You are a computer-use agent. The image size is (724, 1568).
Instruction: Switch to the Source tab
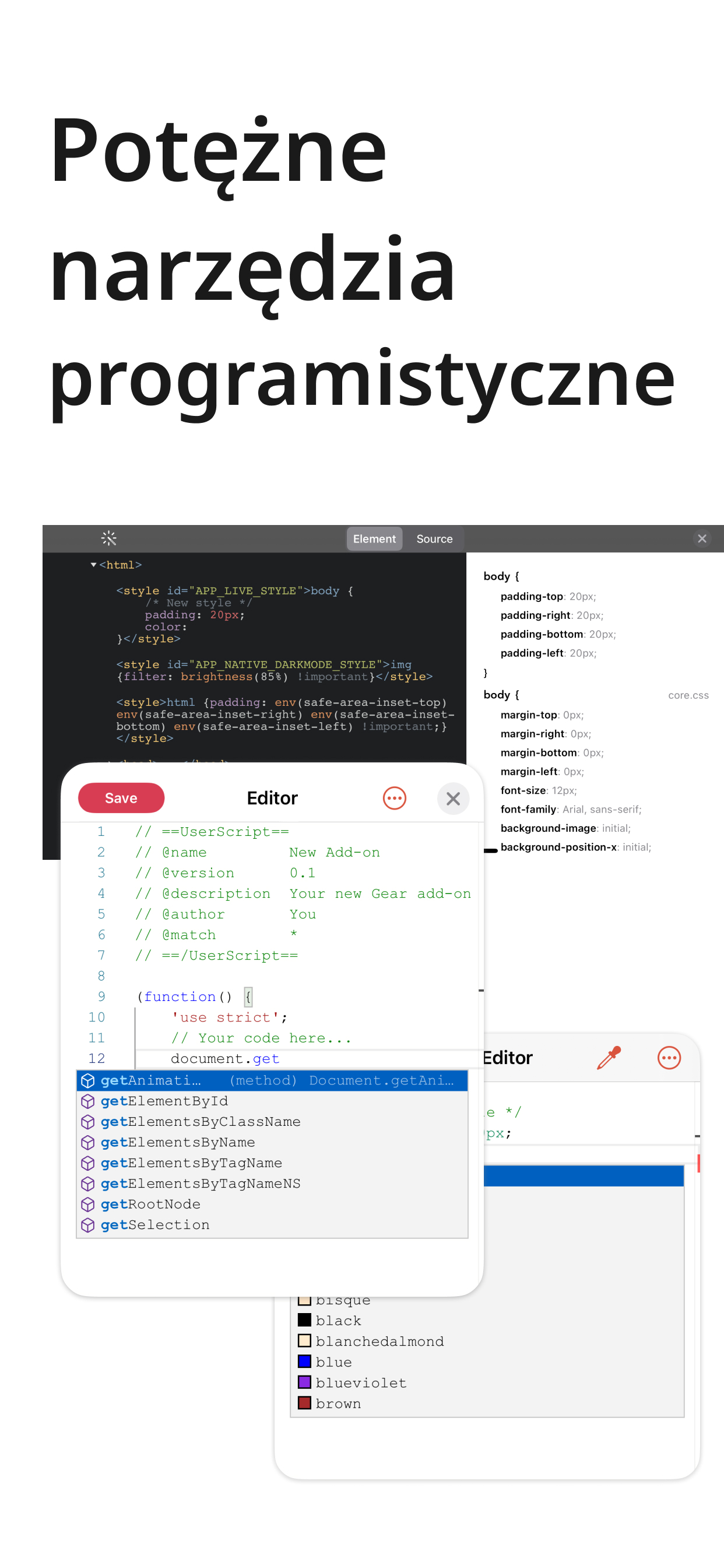click(x=434, y=538)
